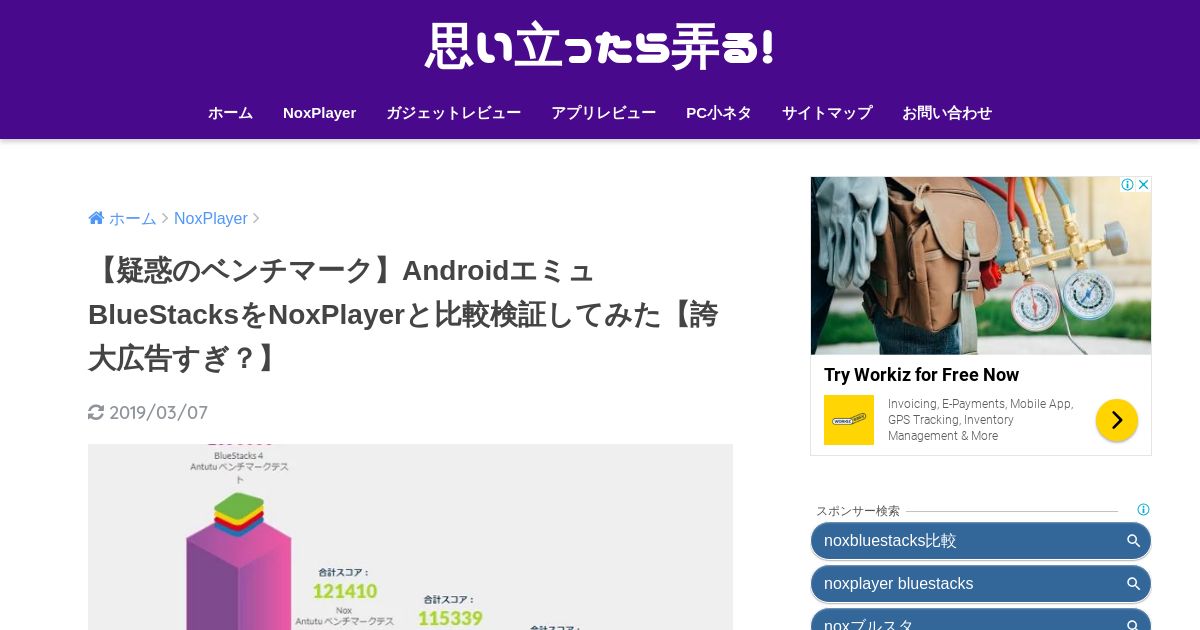Follow the NoxPlayer breadcrumb link
This screenshot has width=1200, height=630.
point(210,218)
